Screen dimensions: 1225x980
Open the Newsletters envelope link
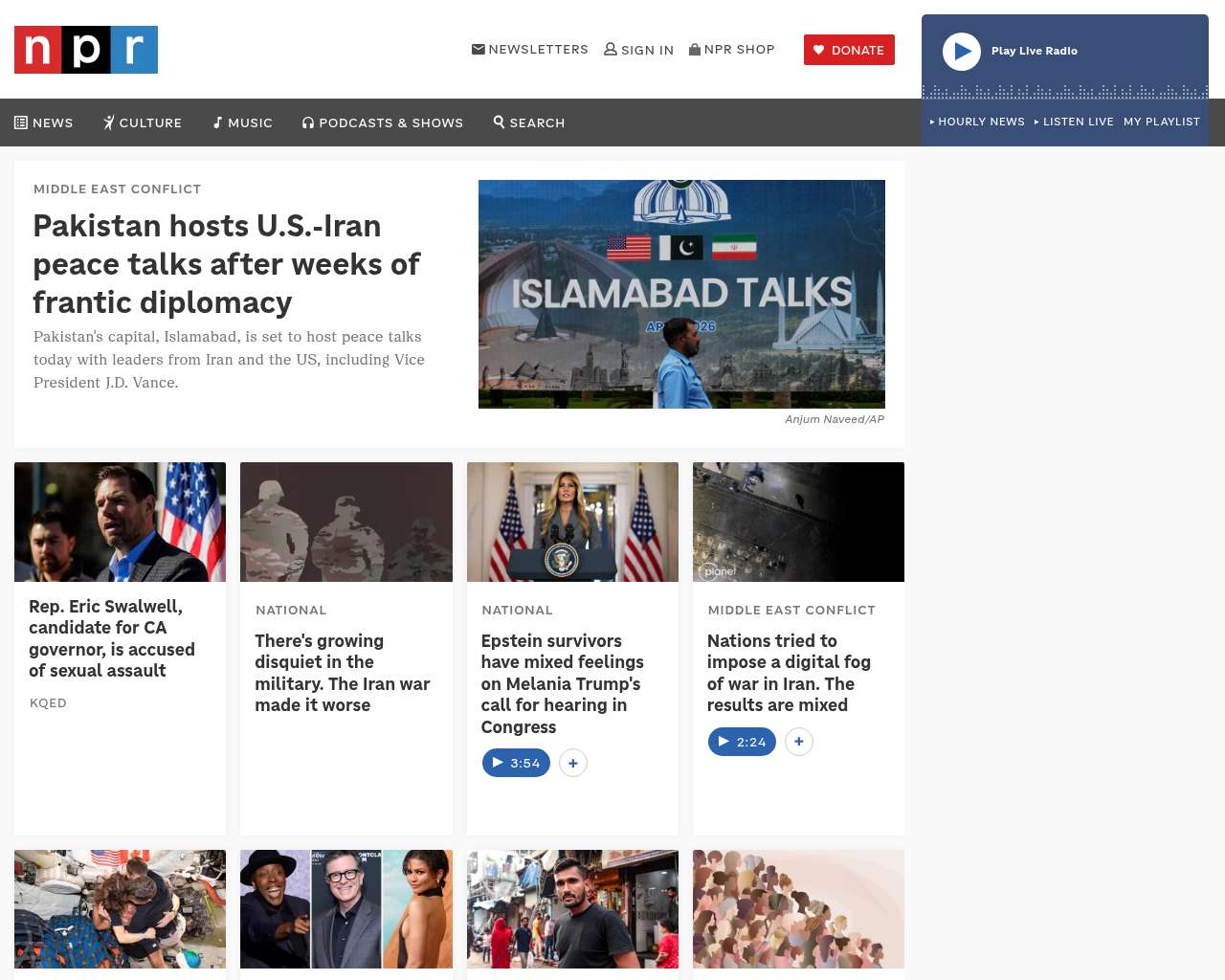click(530, 50)
